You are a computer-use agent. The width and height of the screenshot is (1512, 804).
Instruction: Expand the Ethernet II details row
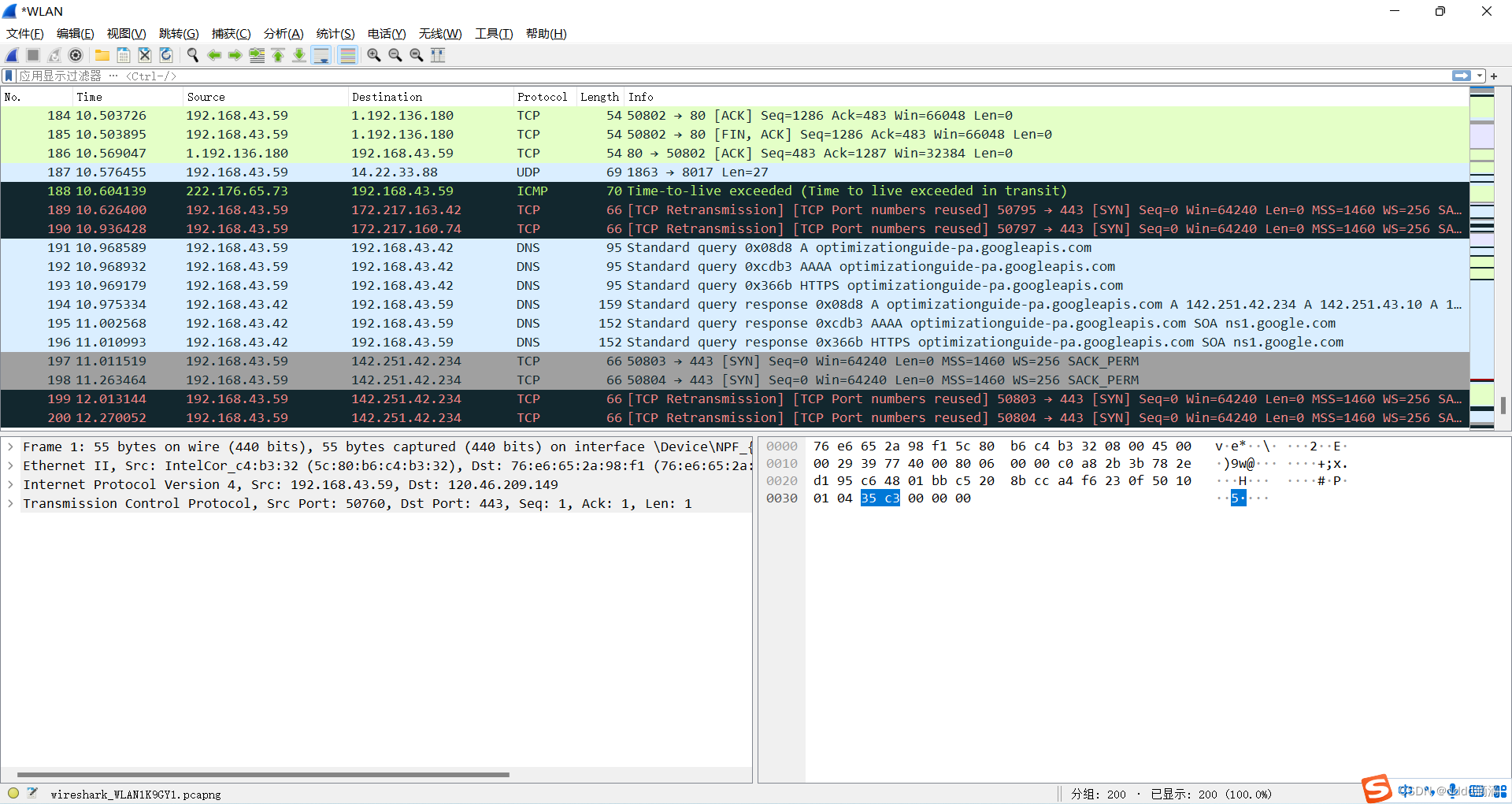10,465
